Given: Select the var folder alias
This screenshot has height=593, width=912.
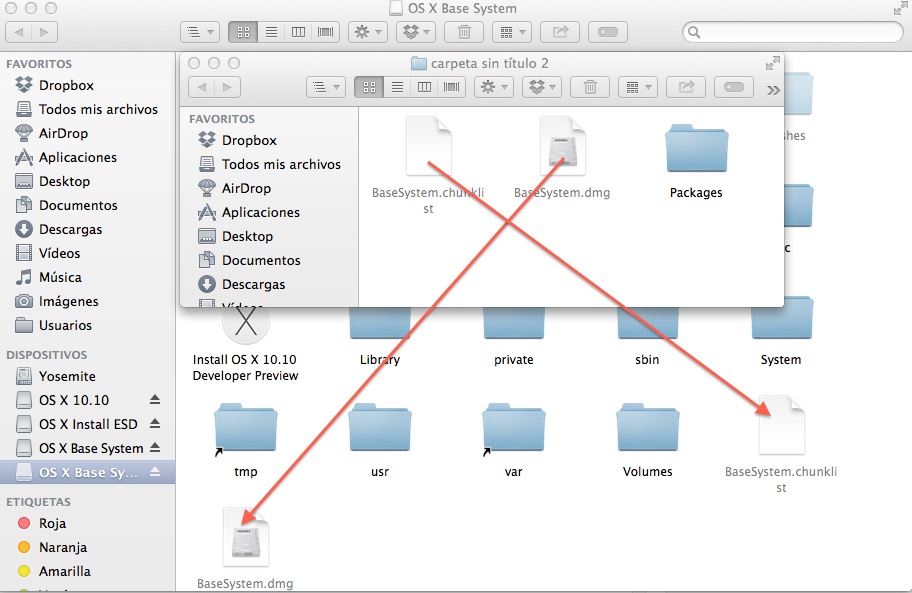Looking at the screenshot, I should pos(514,440).
